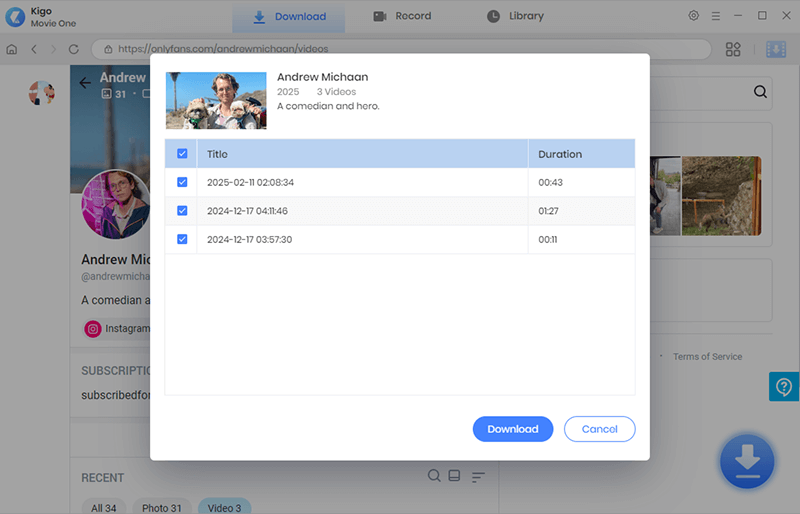The image size is (800, 514).
Task: Open the recent posts sort icon
Action: click(x=478, y=477)
